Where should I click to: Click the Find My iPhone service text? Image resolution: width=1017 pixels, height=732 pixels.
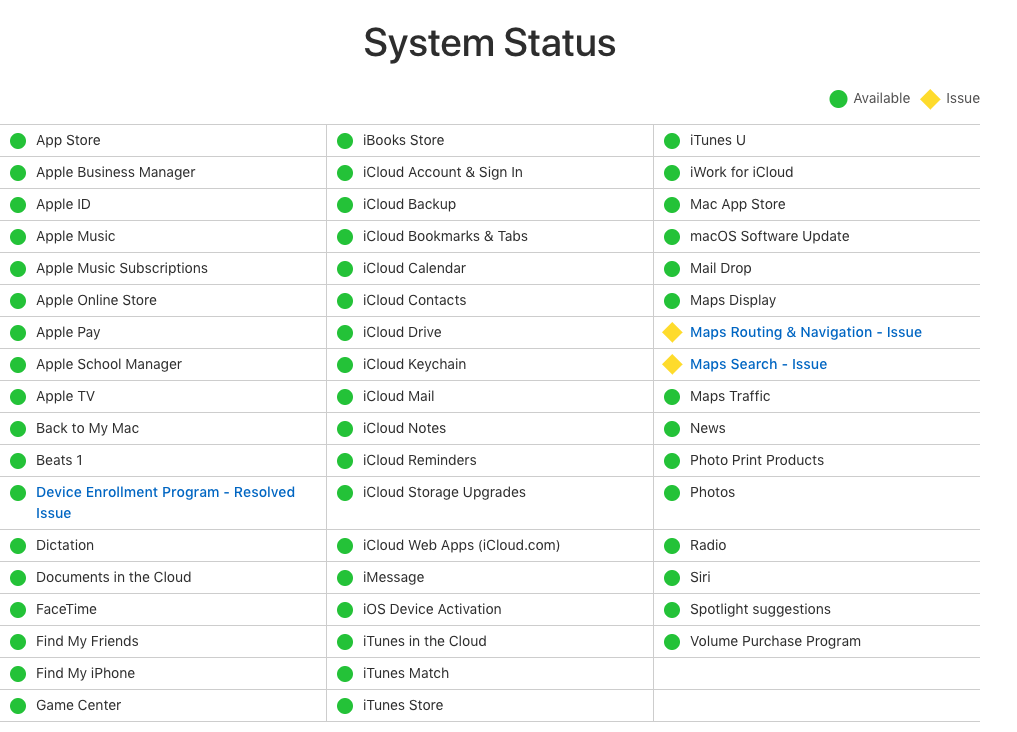[85, 673]
